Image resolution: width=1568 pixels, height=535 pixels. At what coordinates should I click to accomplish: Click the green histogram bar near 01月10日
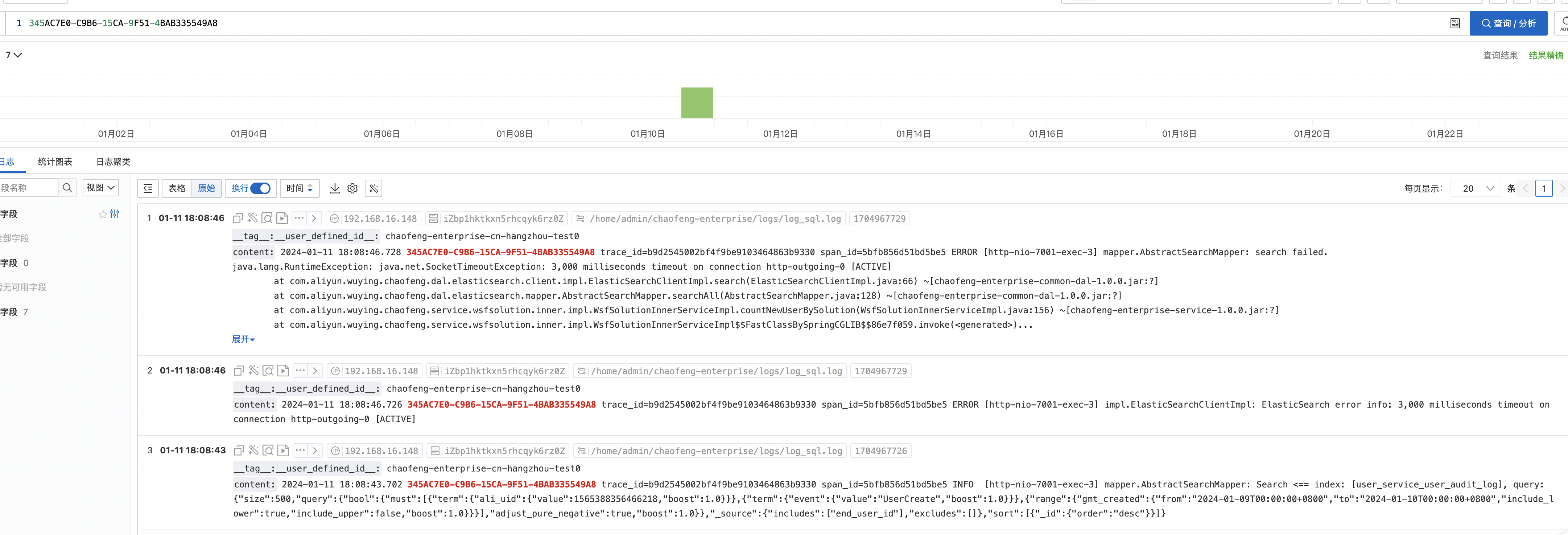click(697, 103)
